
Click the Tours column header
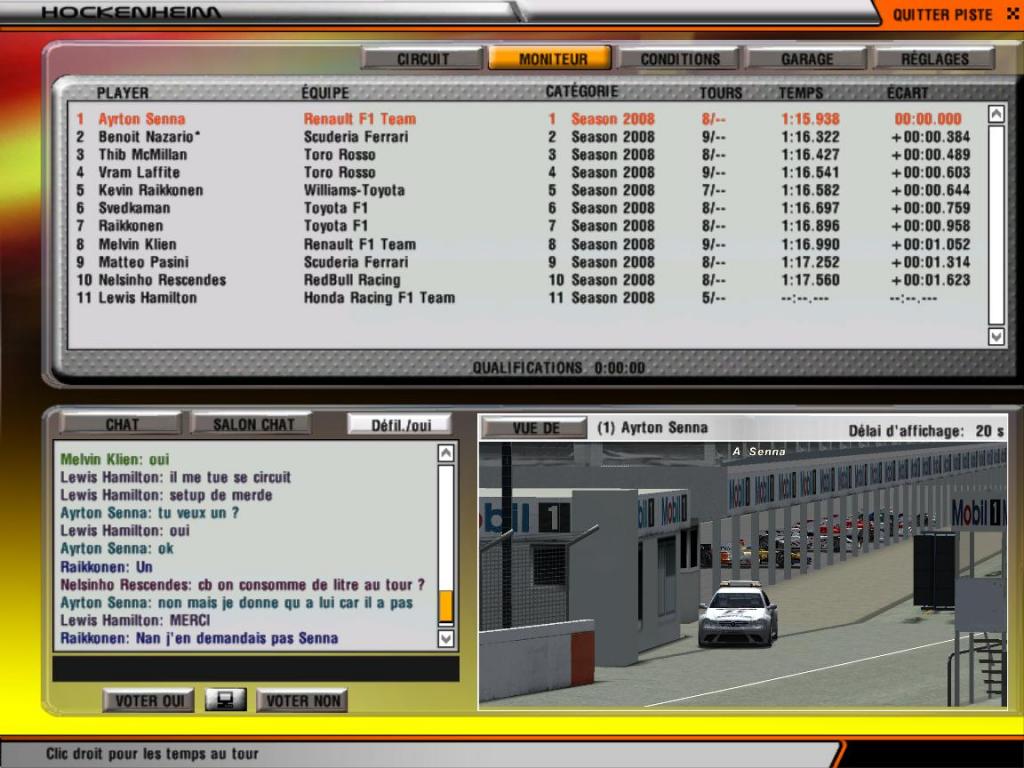point(721,92)
